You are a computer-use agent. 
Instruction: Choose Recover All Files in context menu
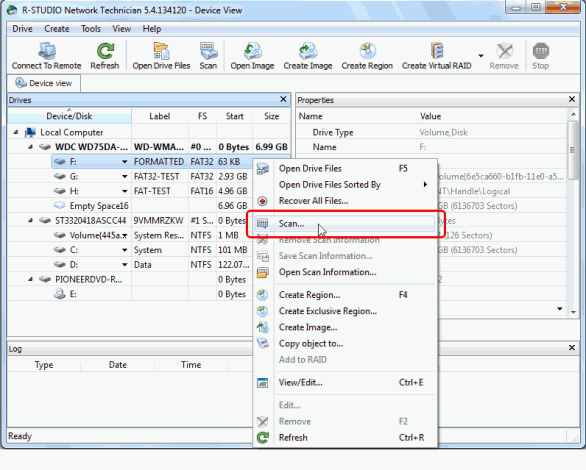pos(345,201)
